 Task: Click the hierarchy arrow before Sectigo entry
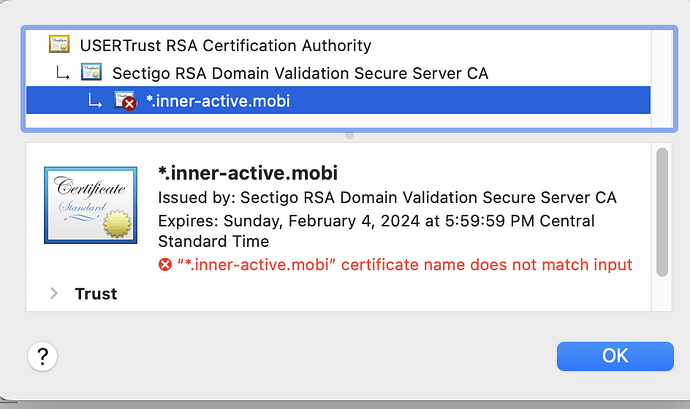62,73
